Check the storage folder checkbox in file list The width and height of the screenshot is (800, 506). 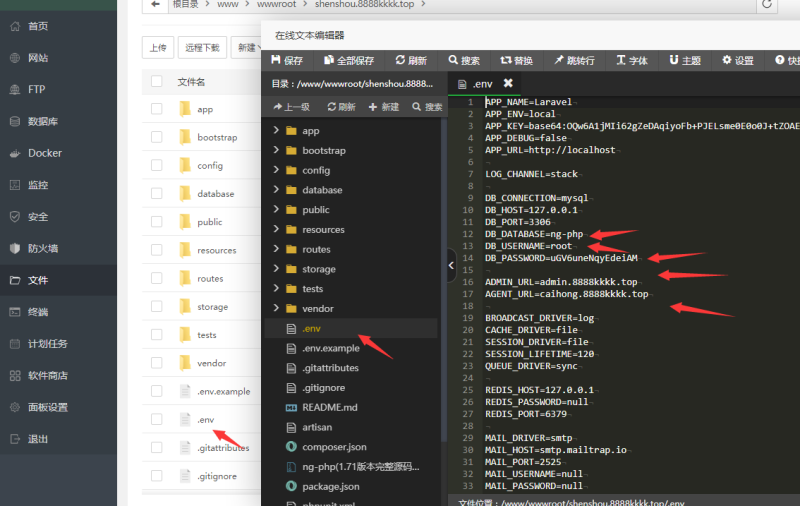coord(157,307)
